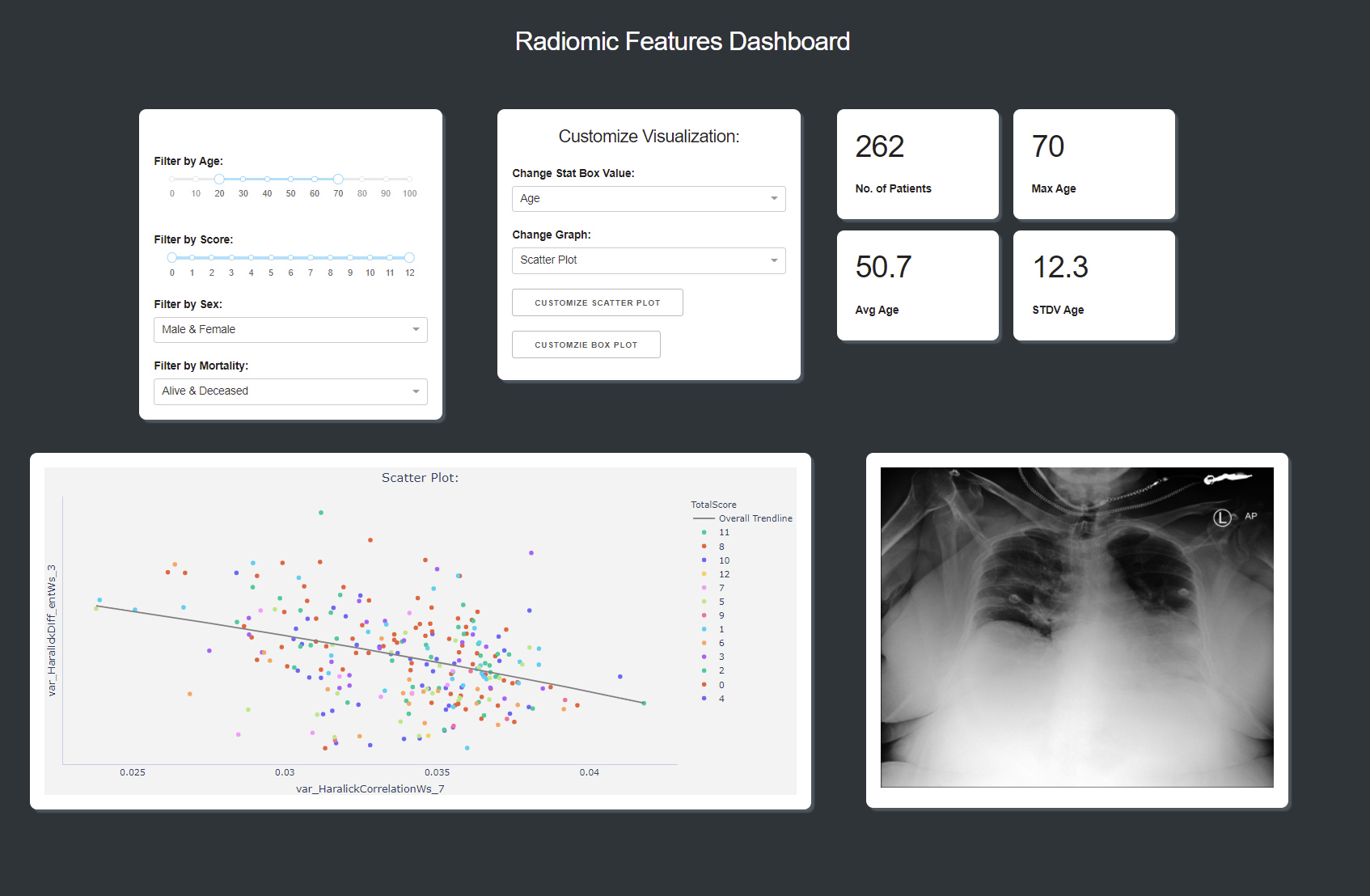This screenshot has width=1370, height=896.
Task: Click the Scatter Plot title area
Action: click(x=420, y=478)
